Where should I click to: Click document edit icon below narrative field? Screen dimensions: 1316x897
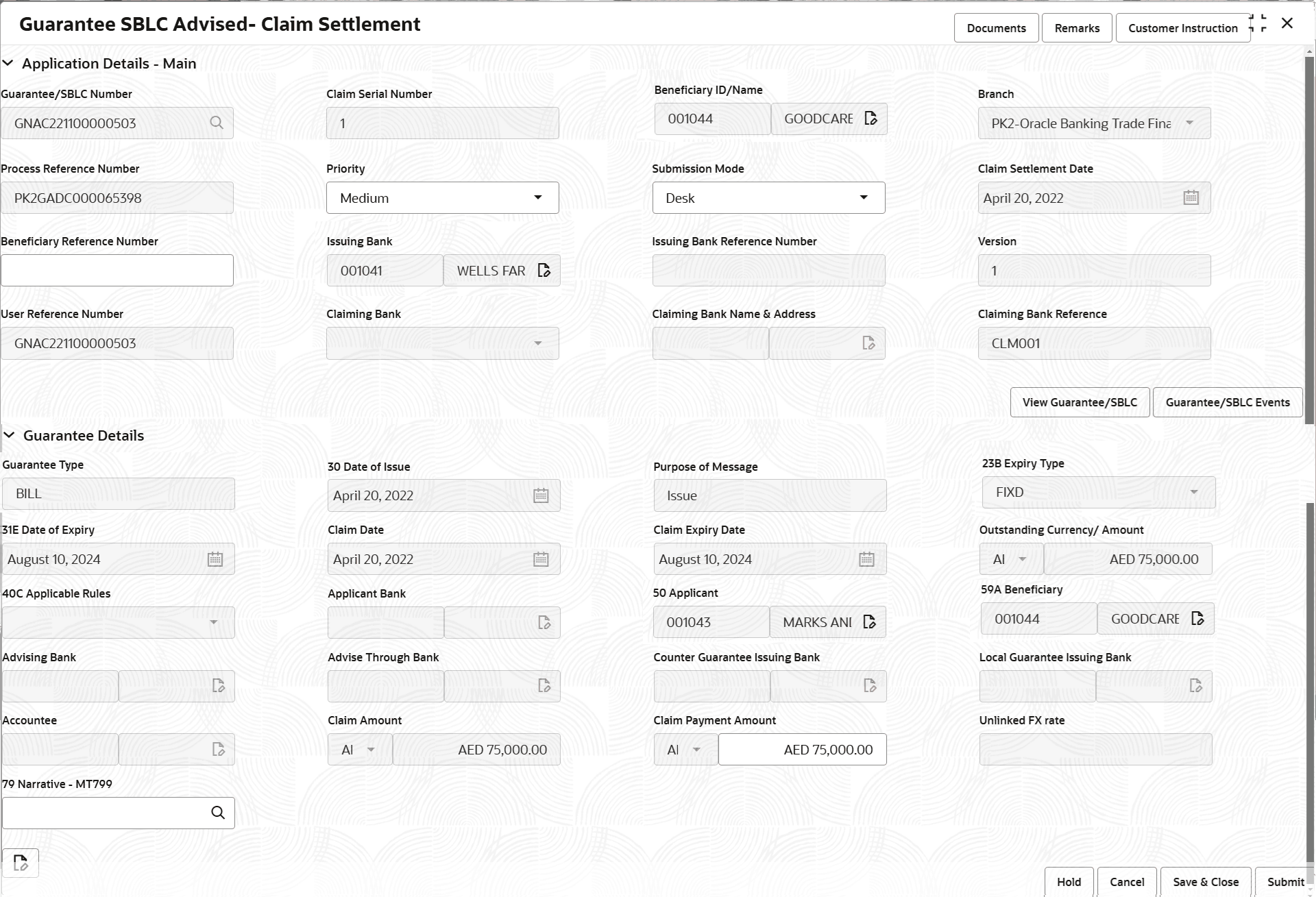pos(21,863)
